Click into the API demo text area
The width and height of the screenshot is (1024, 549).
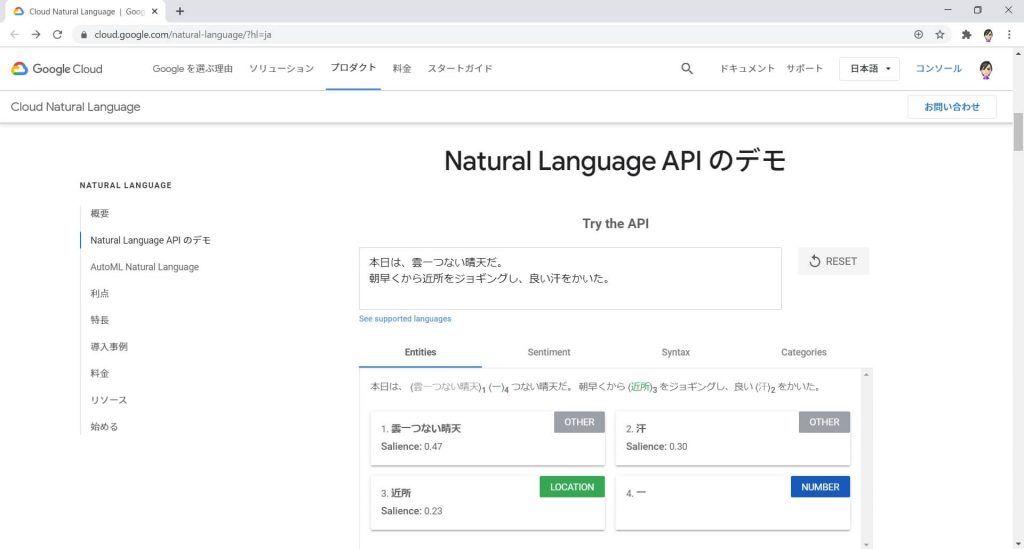pos(570,279)
